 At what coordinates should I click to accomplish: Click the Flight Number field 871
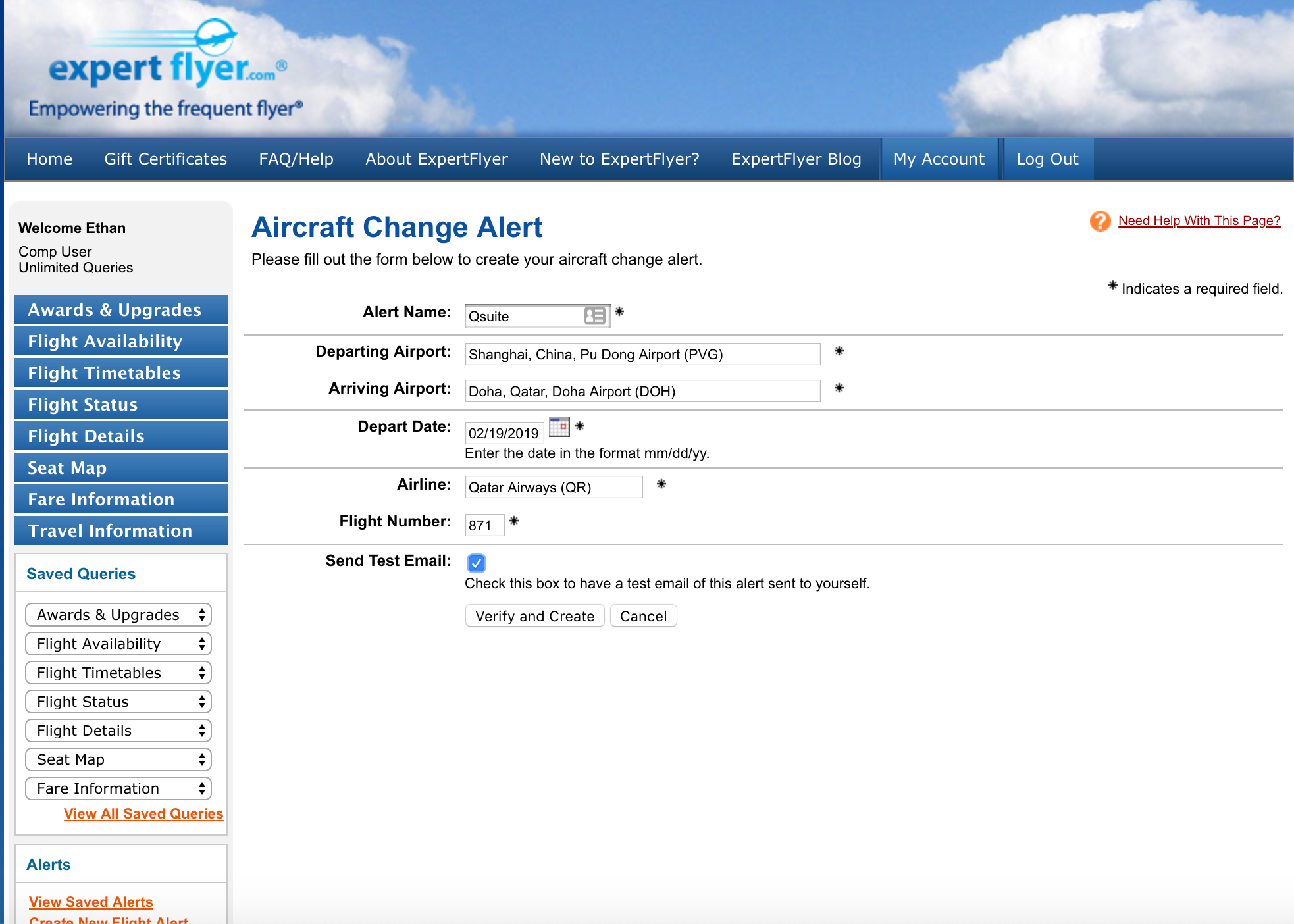484,525
